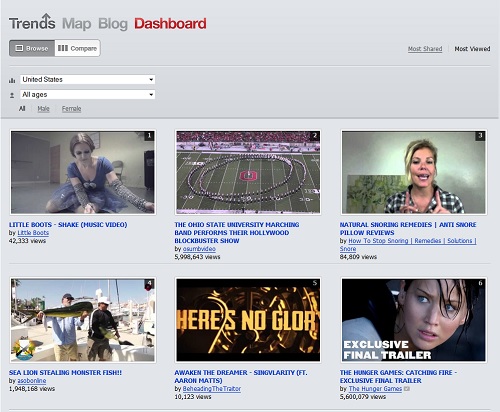The width and height of the screenshot is (500, 412).
Task: Click the verified badge next to The Hunger Games
Action: coord(407,389)
